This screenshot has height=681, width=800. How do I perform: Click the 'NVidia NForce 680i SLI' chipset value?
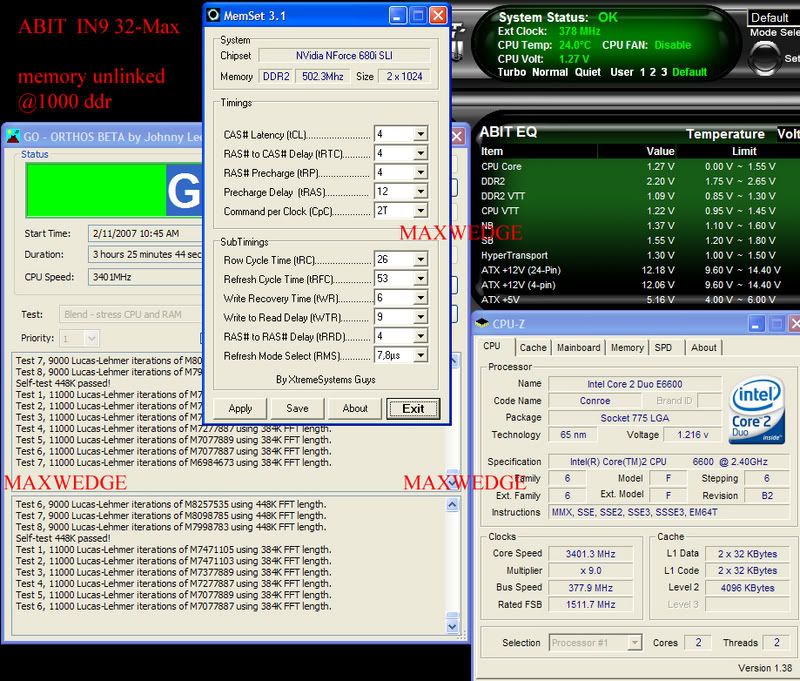(x=344, y=56)
